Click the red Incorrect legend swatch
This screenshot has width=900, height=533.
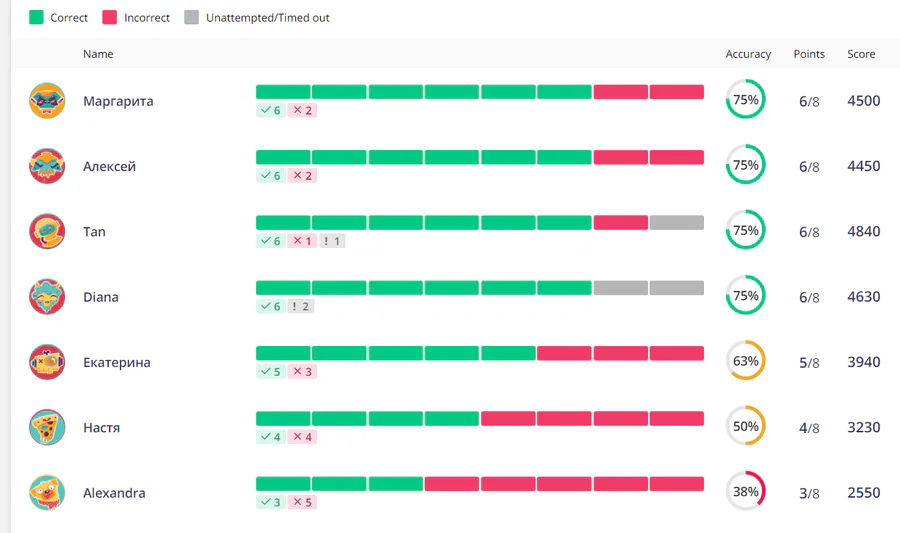[110, 18]
